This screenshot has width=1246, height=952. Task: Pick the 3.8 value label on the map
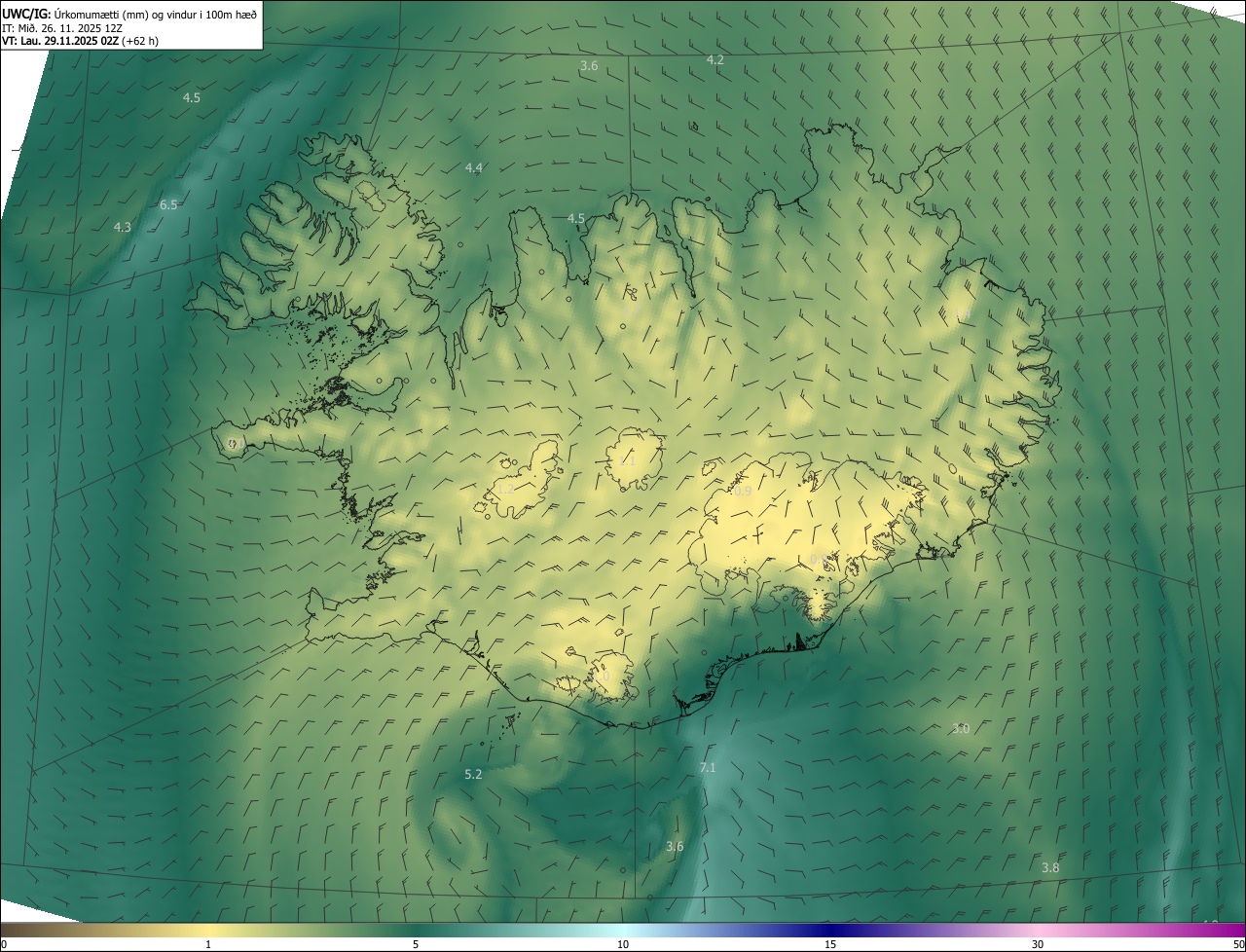click(1050, 867)
